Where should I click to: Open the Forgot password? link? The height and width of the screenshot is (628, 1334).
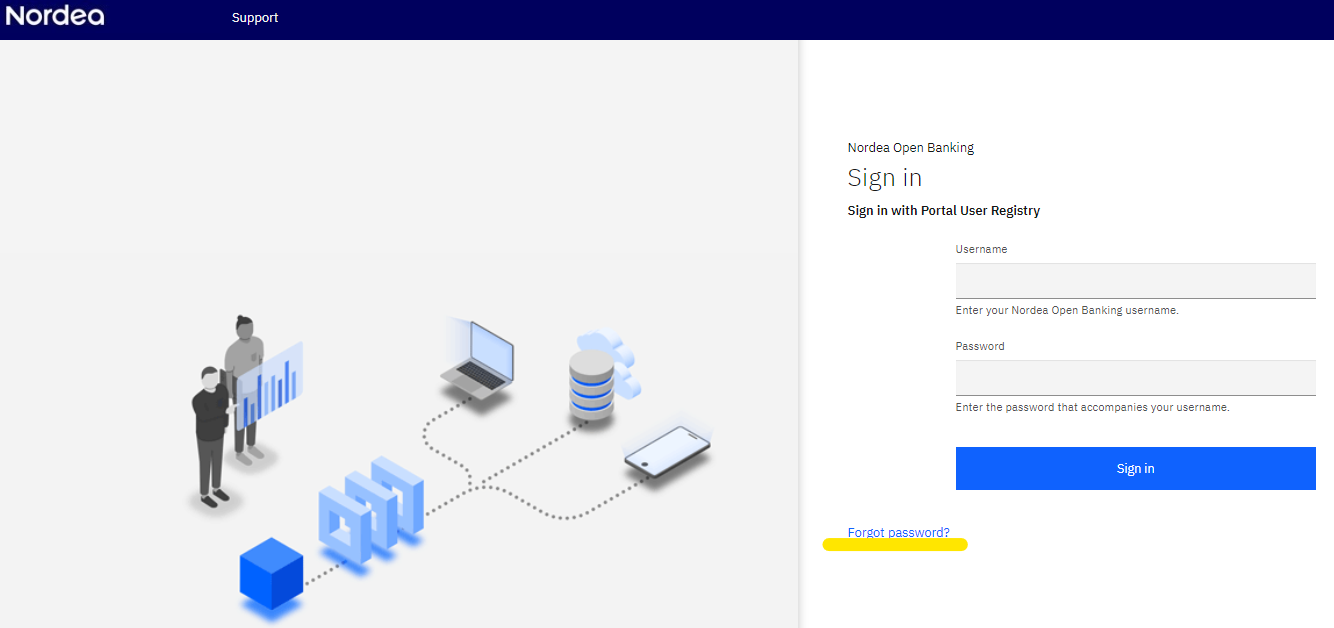coord(898,532)
